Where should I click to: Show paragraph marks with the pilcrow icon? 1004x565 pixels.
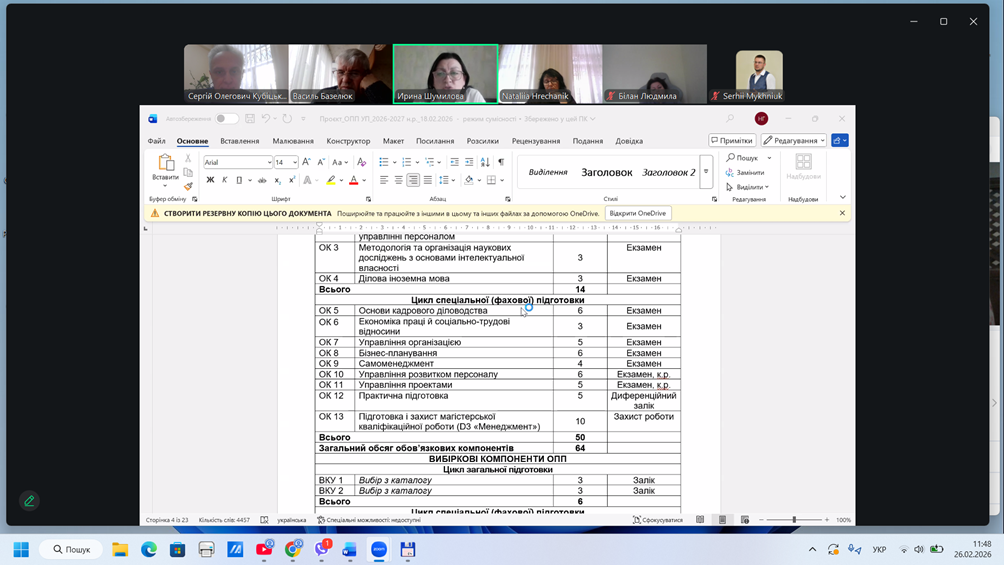coord(501,162)
